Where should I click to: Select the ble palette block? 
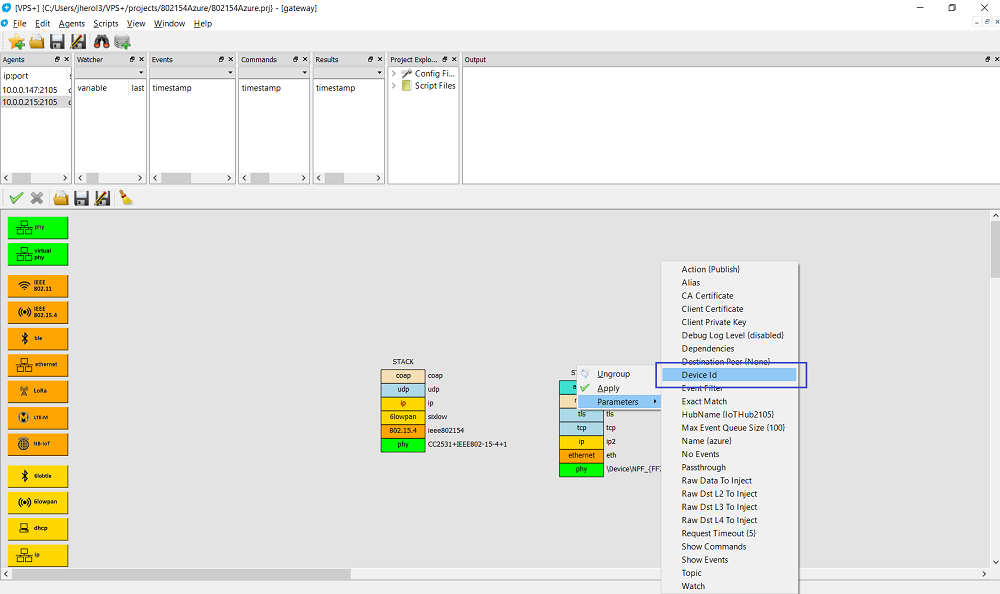click(x=38, y=338)
